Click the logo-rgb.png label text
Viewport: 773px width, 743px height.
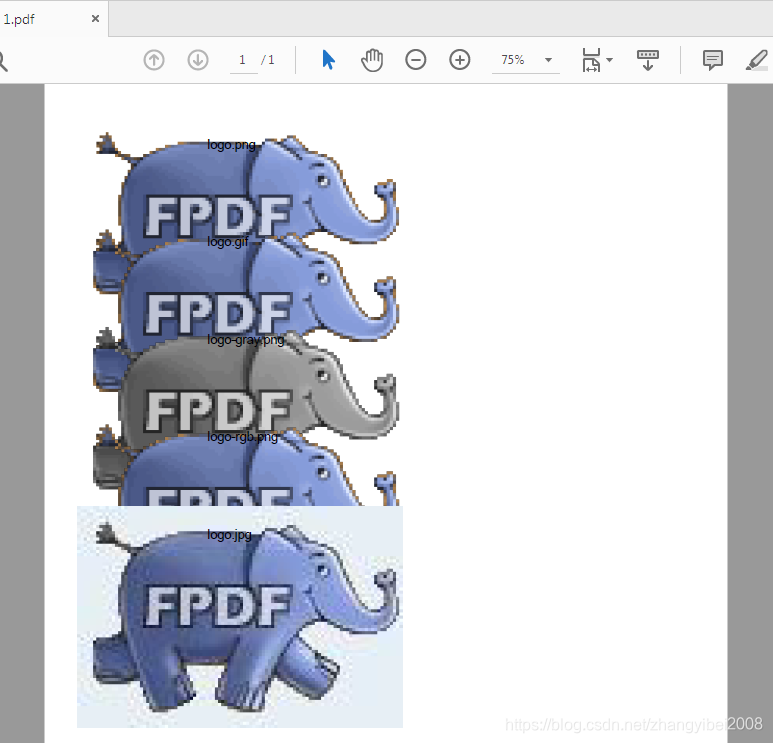243,437
